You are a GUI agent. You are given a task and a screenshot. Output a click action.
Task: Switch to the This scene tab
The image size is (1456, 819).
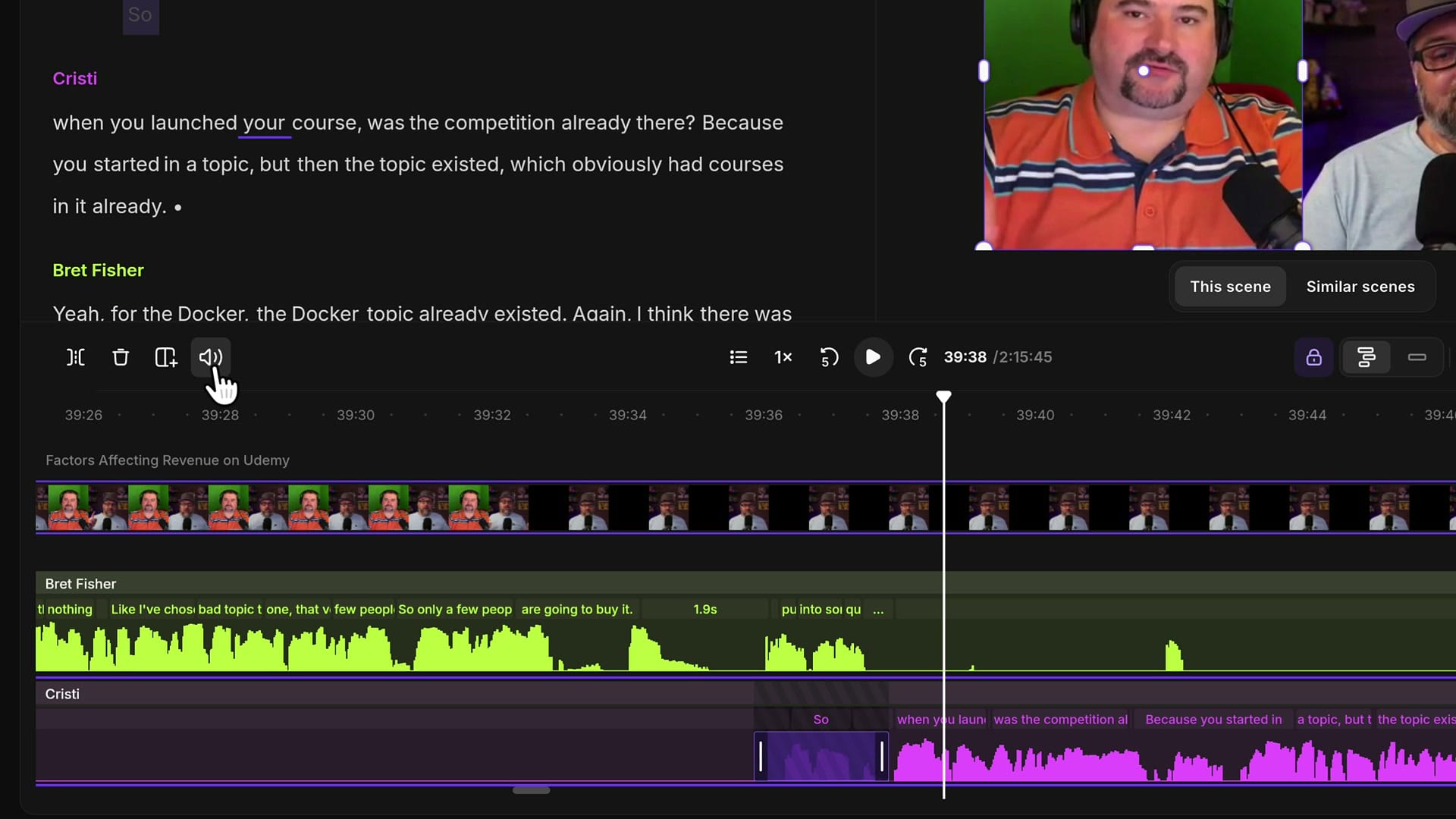(1230, 287)
